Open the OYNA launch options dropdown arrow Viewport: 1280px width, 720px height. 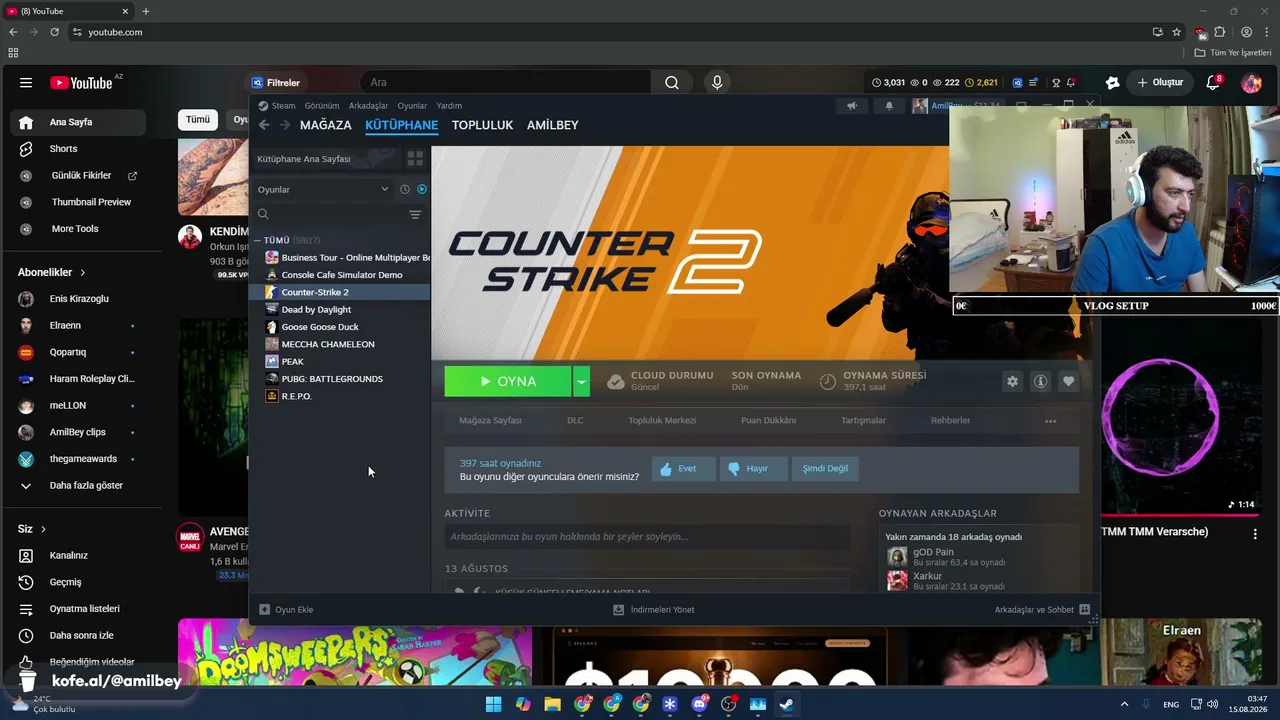pos(581,381)
